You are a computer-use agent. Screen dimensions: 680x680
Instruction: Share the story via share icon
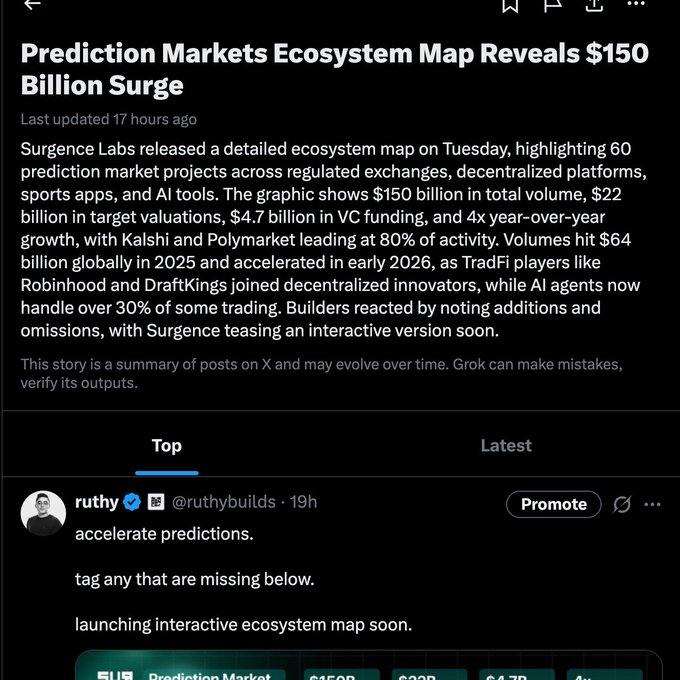click(x=594, y=5)
